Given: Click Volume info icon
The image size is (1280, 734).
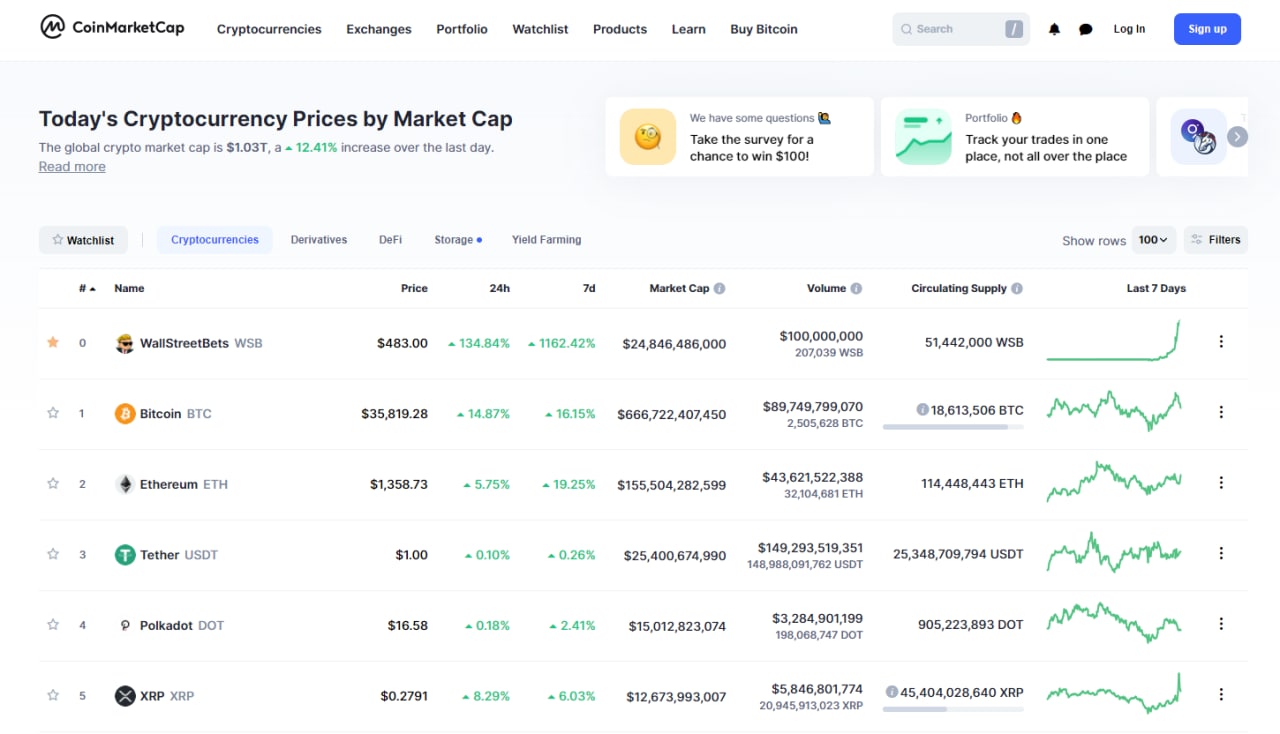Looking at the screenshot, I should coord(856,288).
